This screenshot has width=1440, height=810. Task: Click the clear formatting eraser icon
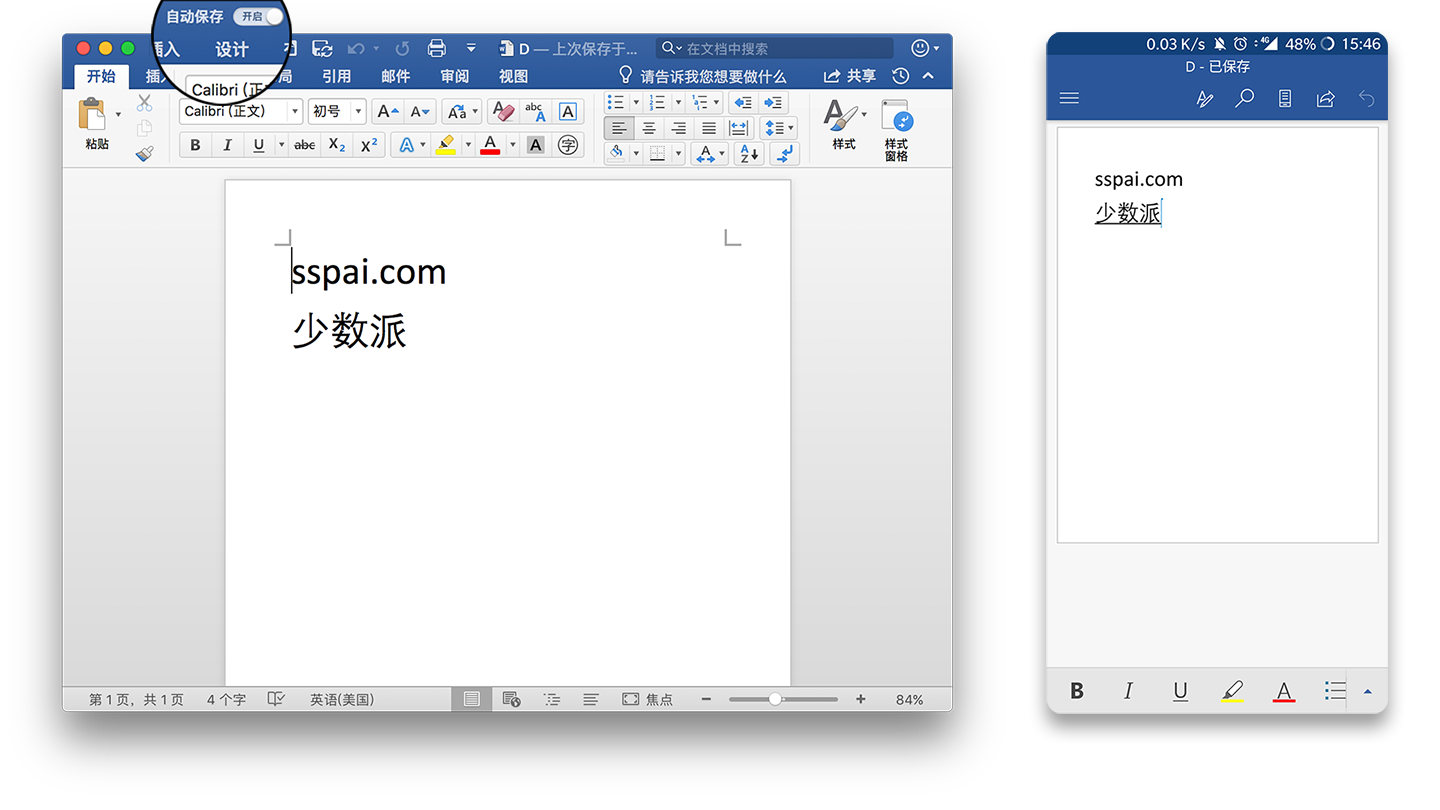click(x=503, y=111)
